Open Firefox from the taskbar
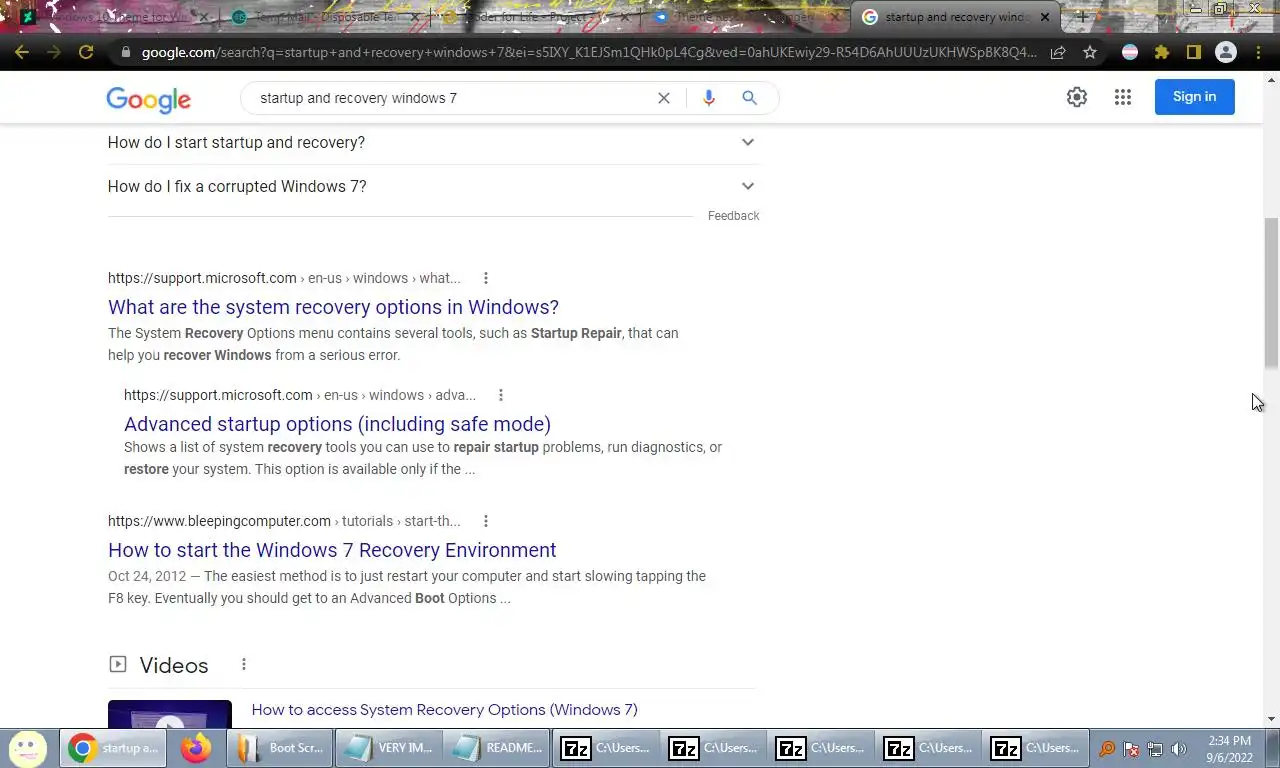The height and width of the screenshot is (768, 1280). point(196,748)
